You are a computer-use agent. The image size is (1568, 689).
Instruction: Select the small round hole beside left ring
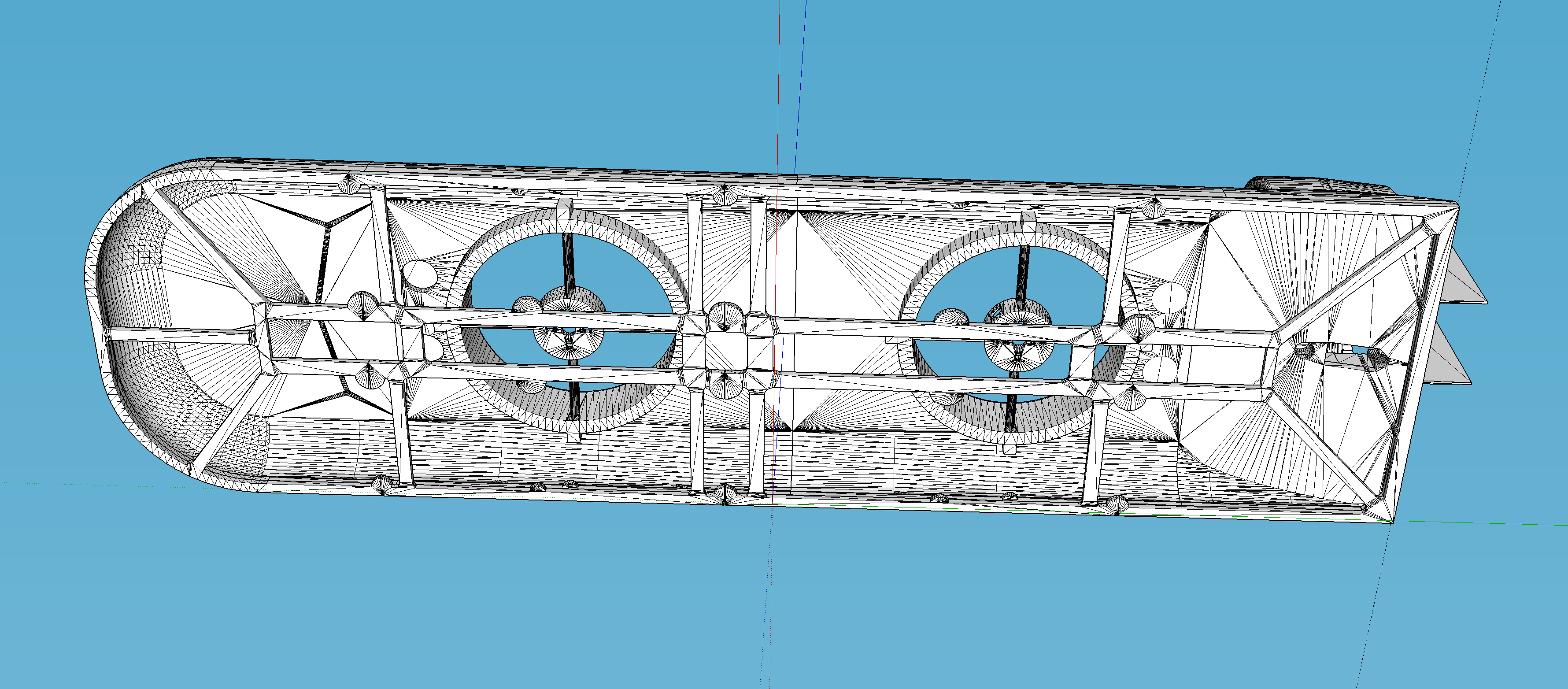click(x=420, y=275)
